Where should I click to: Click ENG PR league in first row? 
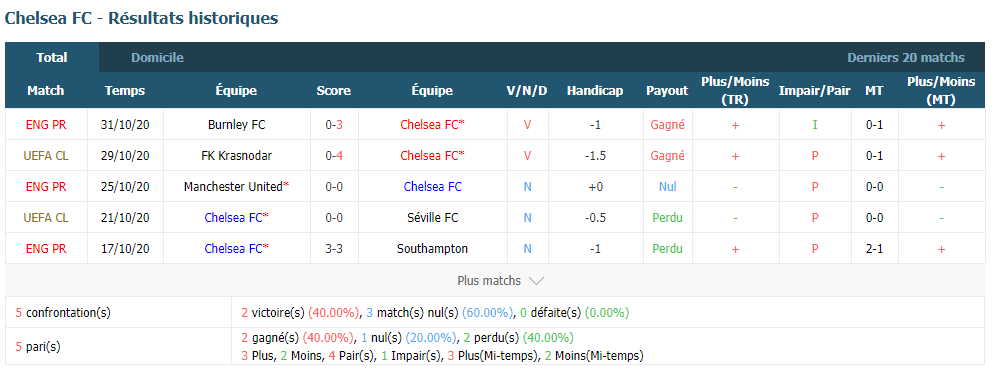[x=46, y=125]
